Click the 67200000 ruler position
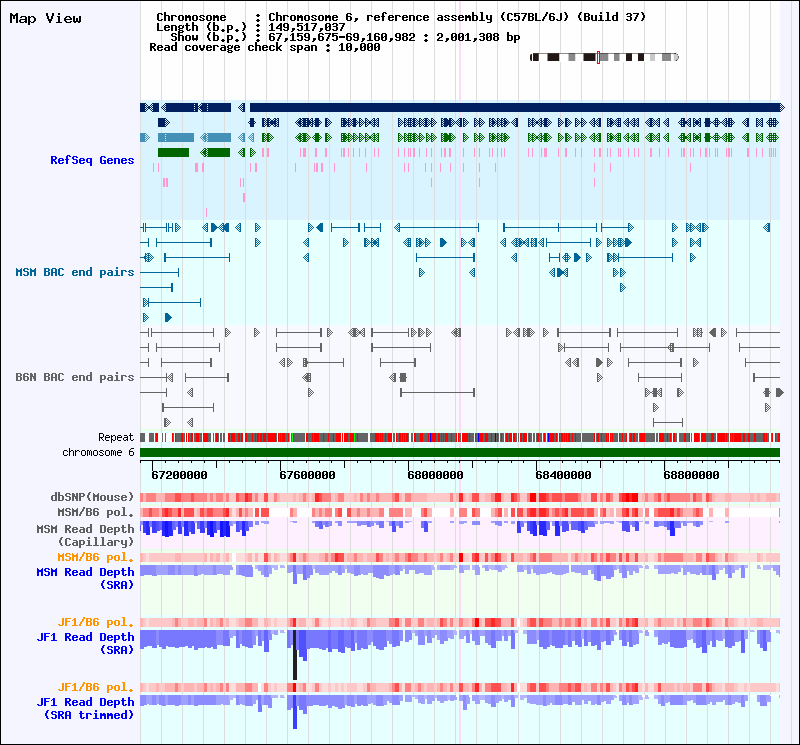800x745 pixels. (180, 475)
